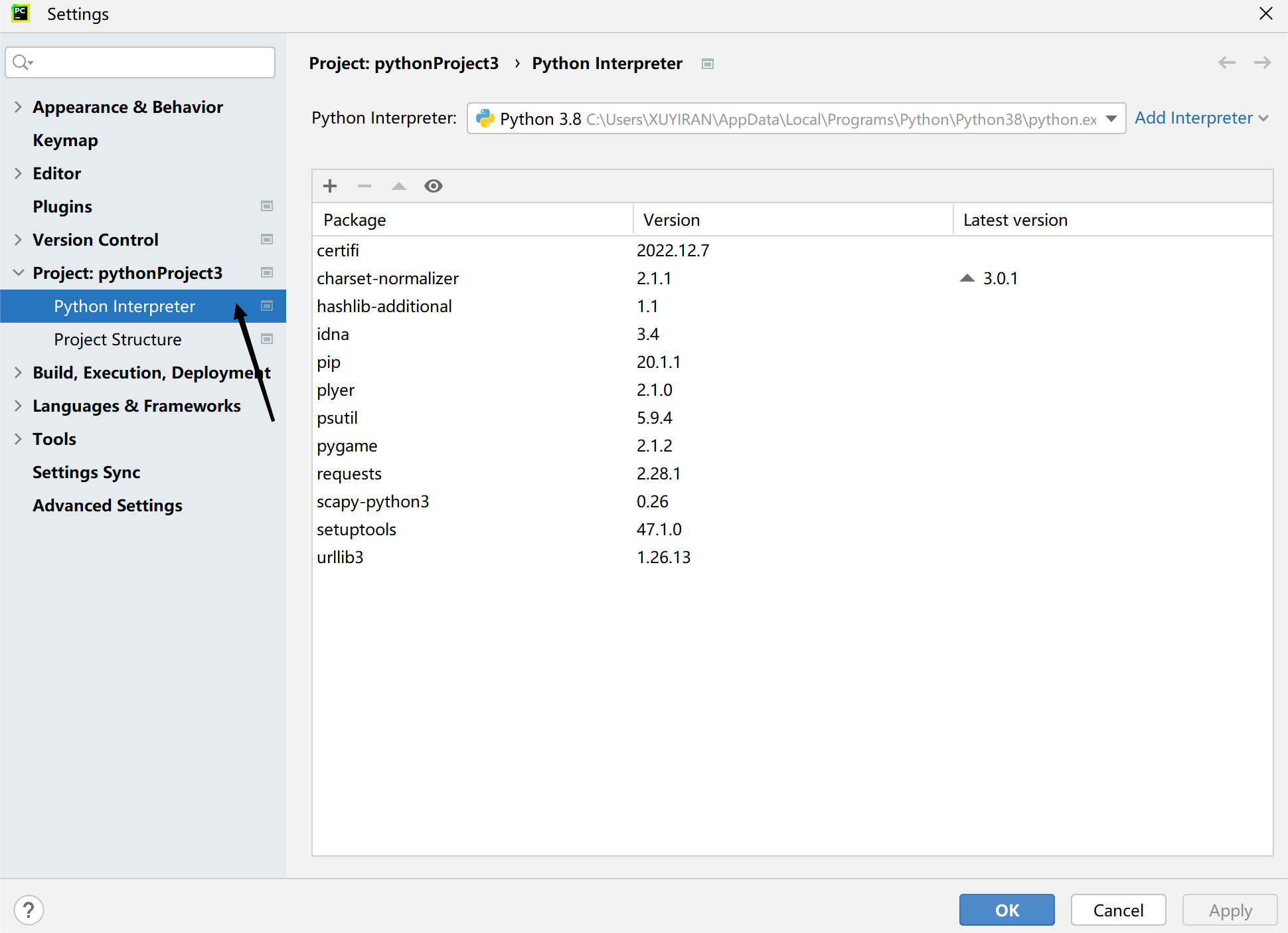Viewport: 1288px width, 933px height.
Task: Select the setuptools package row
Action: tap(793, 529)
